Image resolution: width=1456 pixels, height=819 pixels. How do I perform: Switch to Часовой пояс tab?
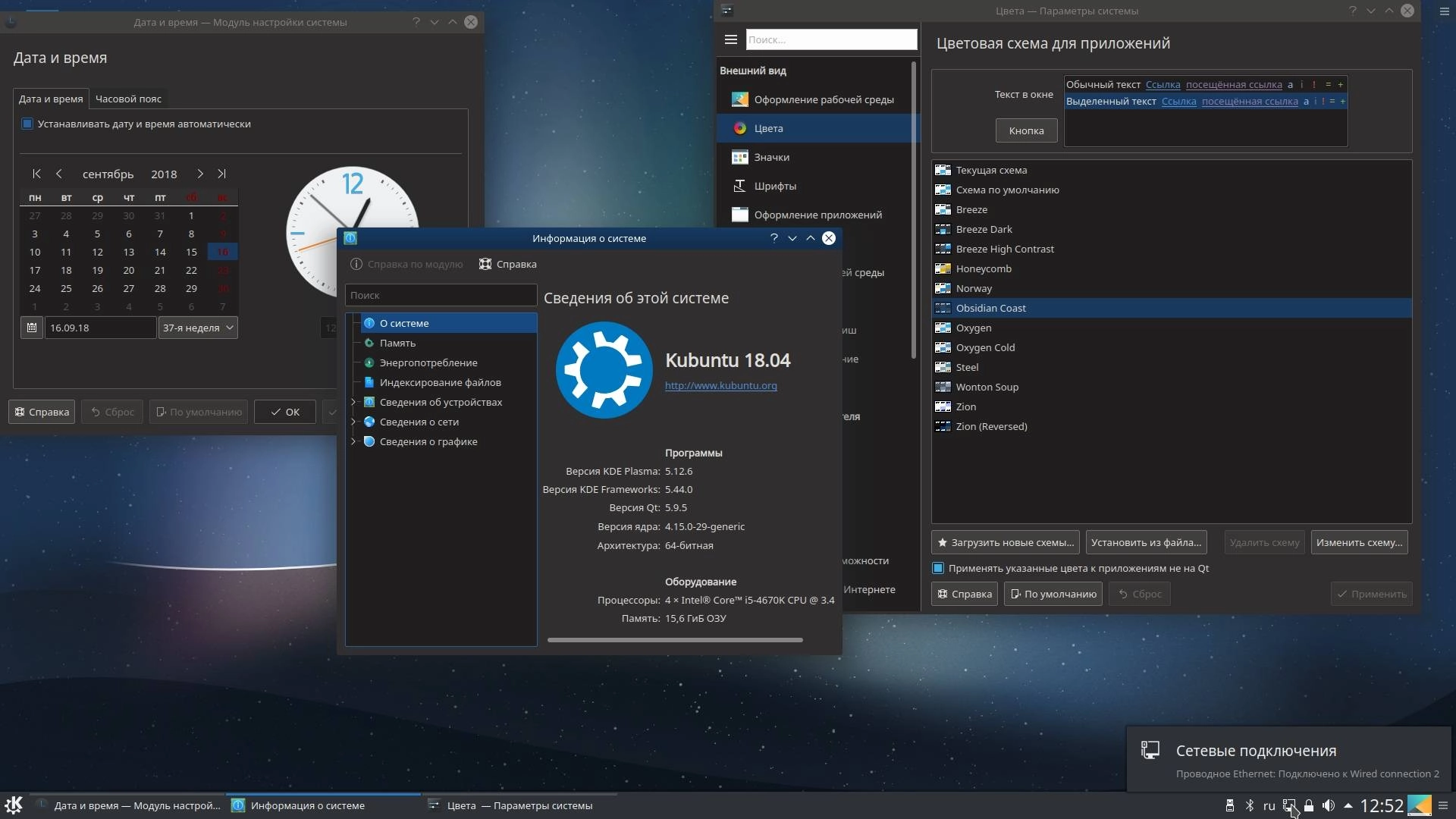coord(128,99)
